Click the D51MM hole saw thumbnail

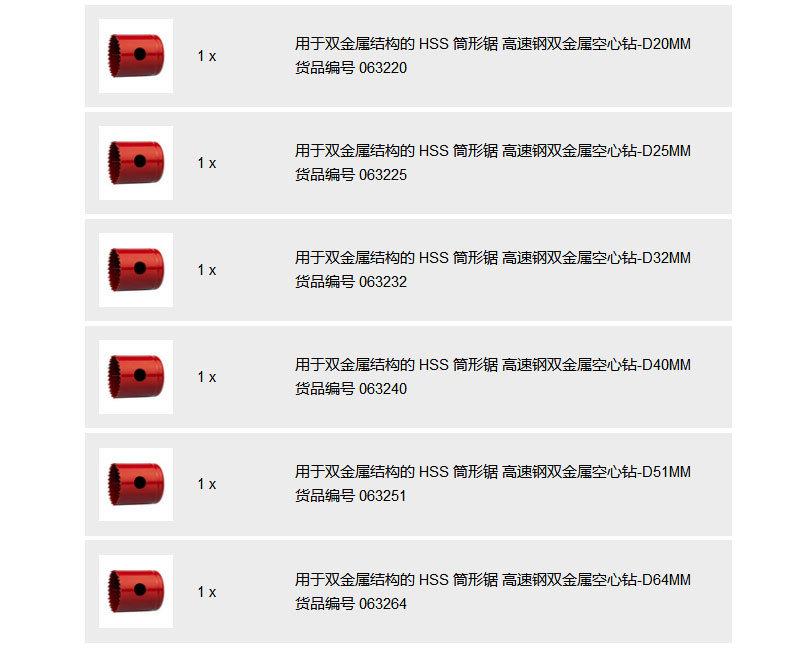pyautogui.click(x=136, y=484)
